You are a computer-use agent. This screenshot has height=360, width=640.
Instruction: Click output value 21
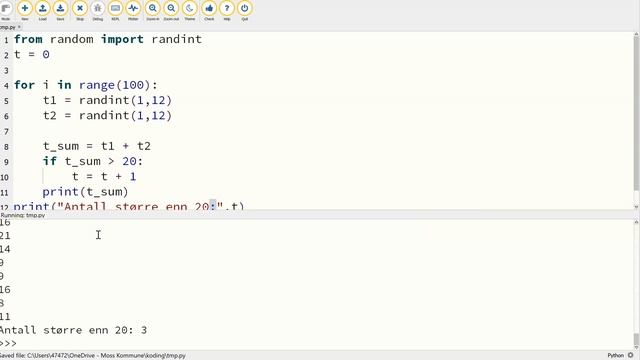pos(5,236)
